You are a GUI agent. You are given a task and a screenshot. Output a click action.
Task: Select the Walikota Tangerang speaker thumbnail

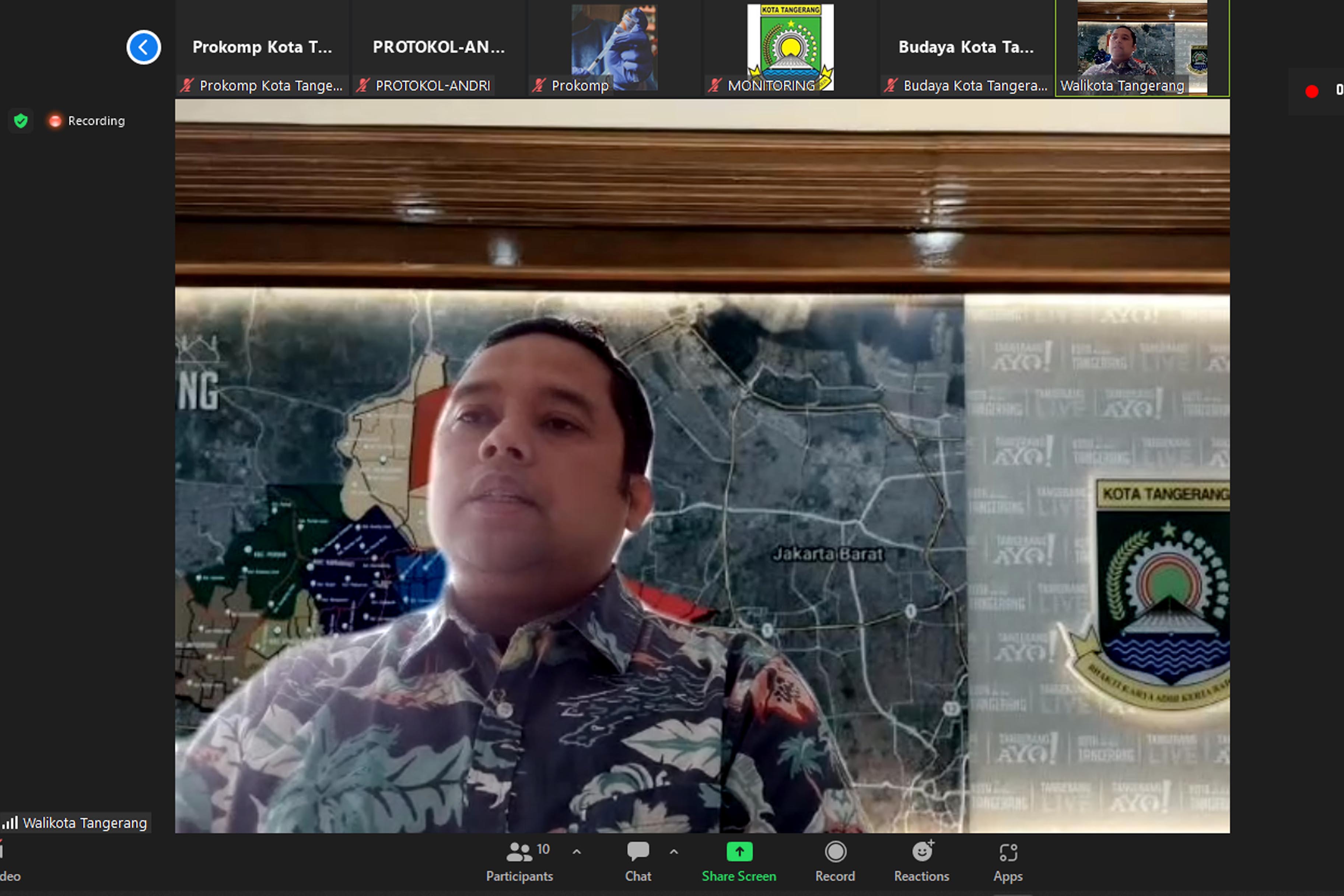1142,47
